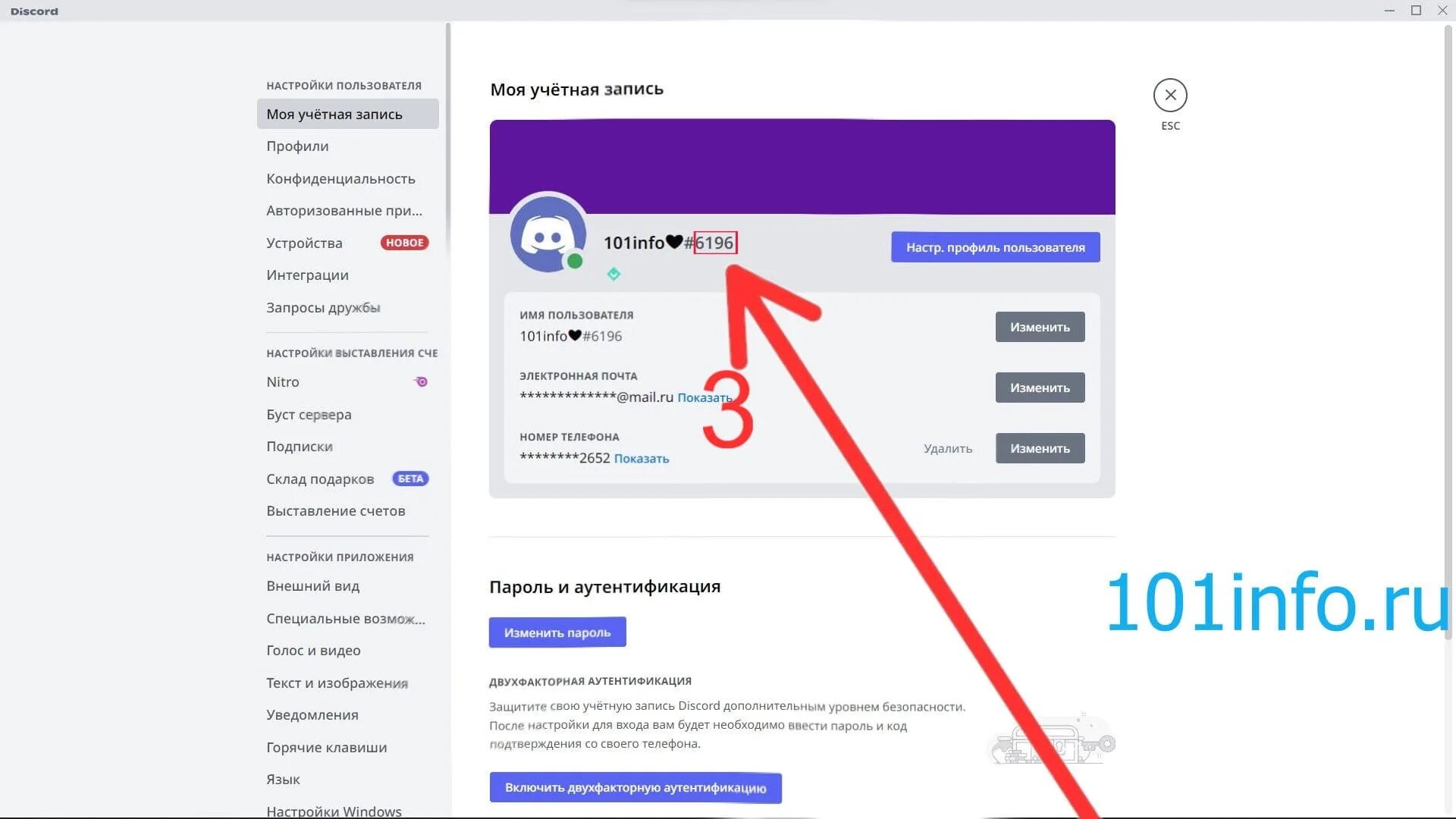The width and height of the screenshot is (1456, 819).
Task: Click Удалить for phone number
Action: (x=948, y=448)
